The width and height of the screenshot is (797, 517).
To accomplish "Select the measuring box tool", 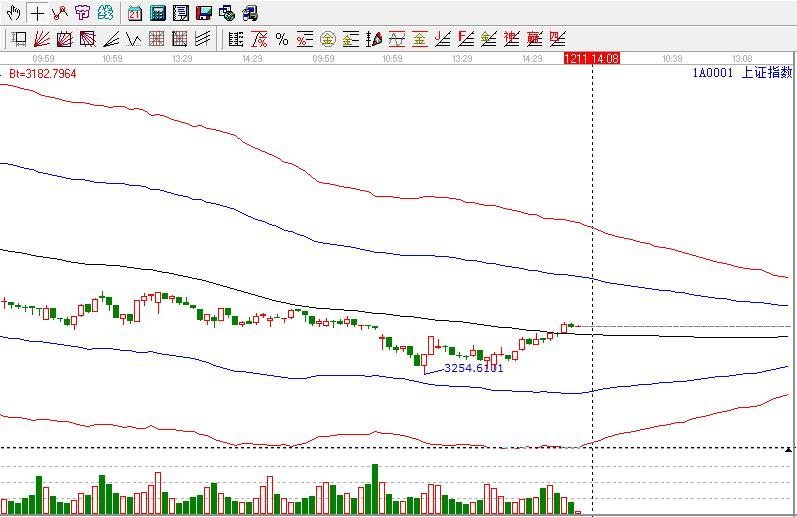I will 18,39.
